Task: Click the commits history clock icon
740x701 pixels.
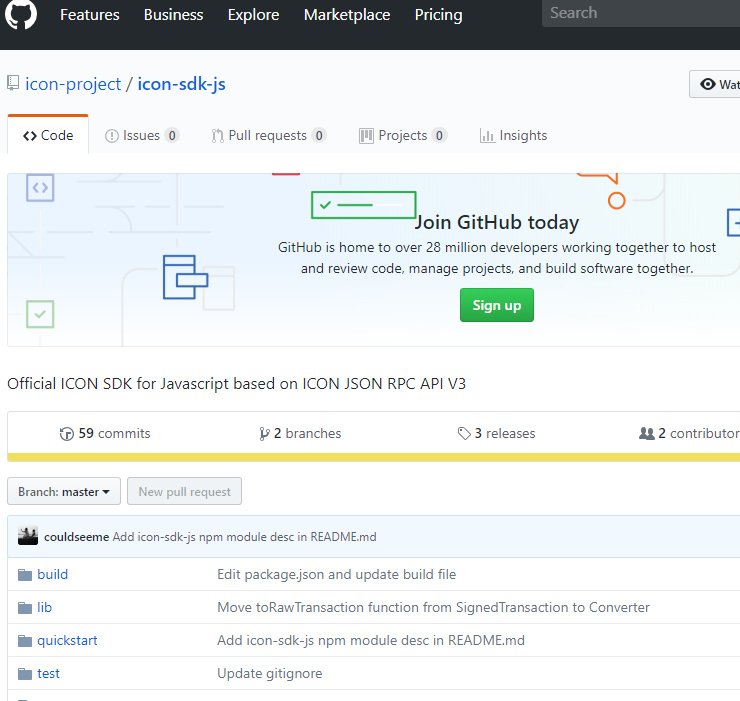Action: click(67, 434)
